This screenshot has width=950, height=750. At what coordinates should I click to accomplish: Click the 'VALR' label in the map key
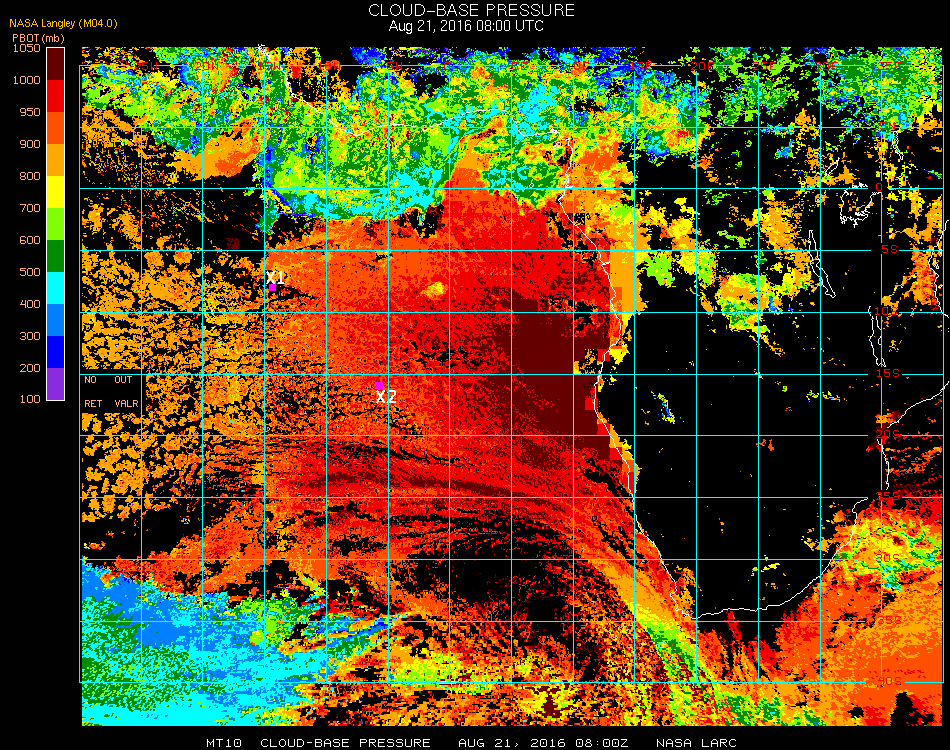126,403
